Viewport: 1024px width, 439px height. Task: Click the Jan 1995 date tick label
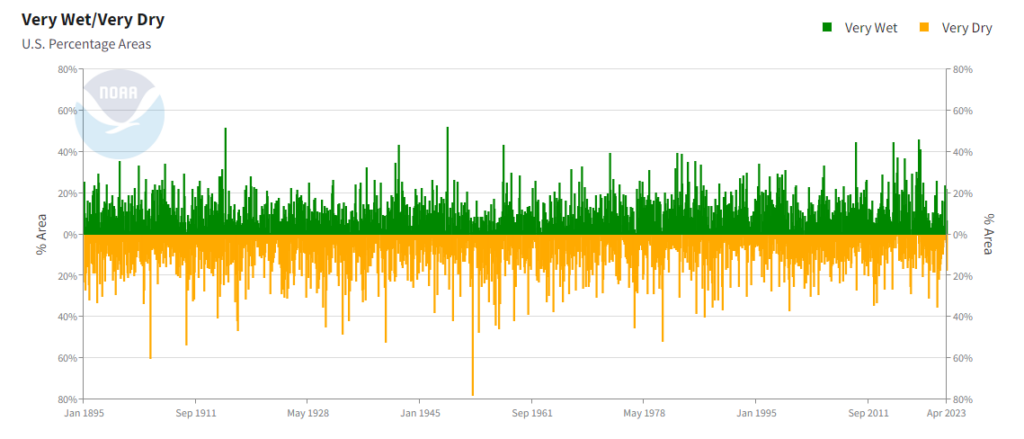[x=757, y=412]
